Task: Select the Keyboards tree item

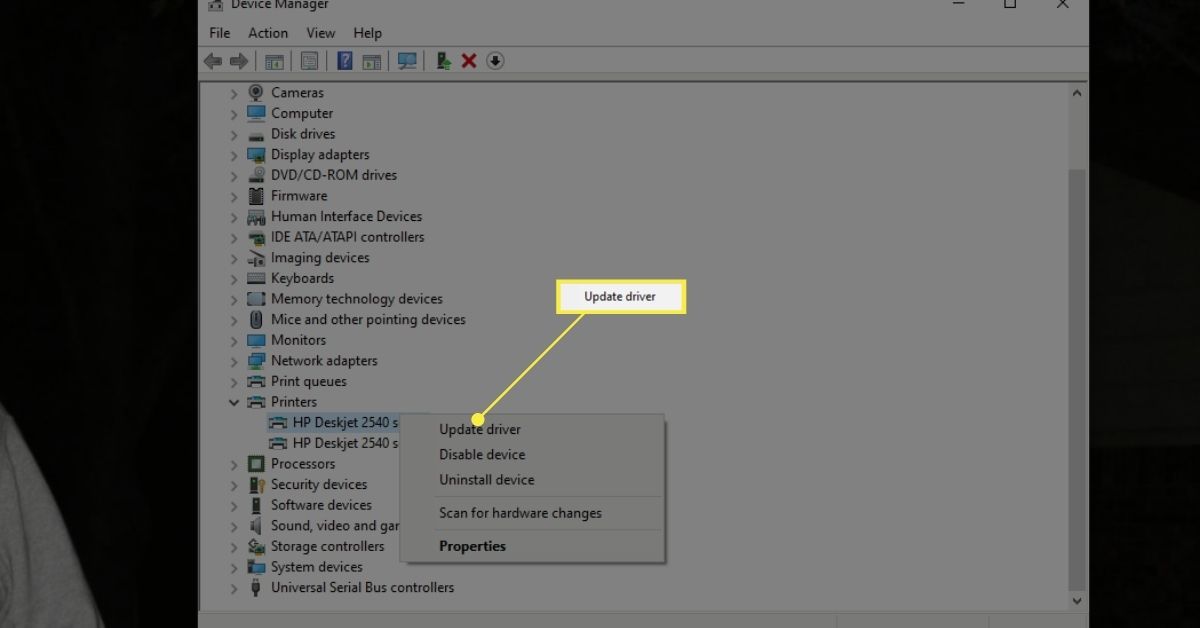Action: (x=302, y=278)
